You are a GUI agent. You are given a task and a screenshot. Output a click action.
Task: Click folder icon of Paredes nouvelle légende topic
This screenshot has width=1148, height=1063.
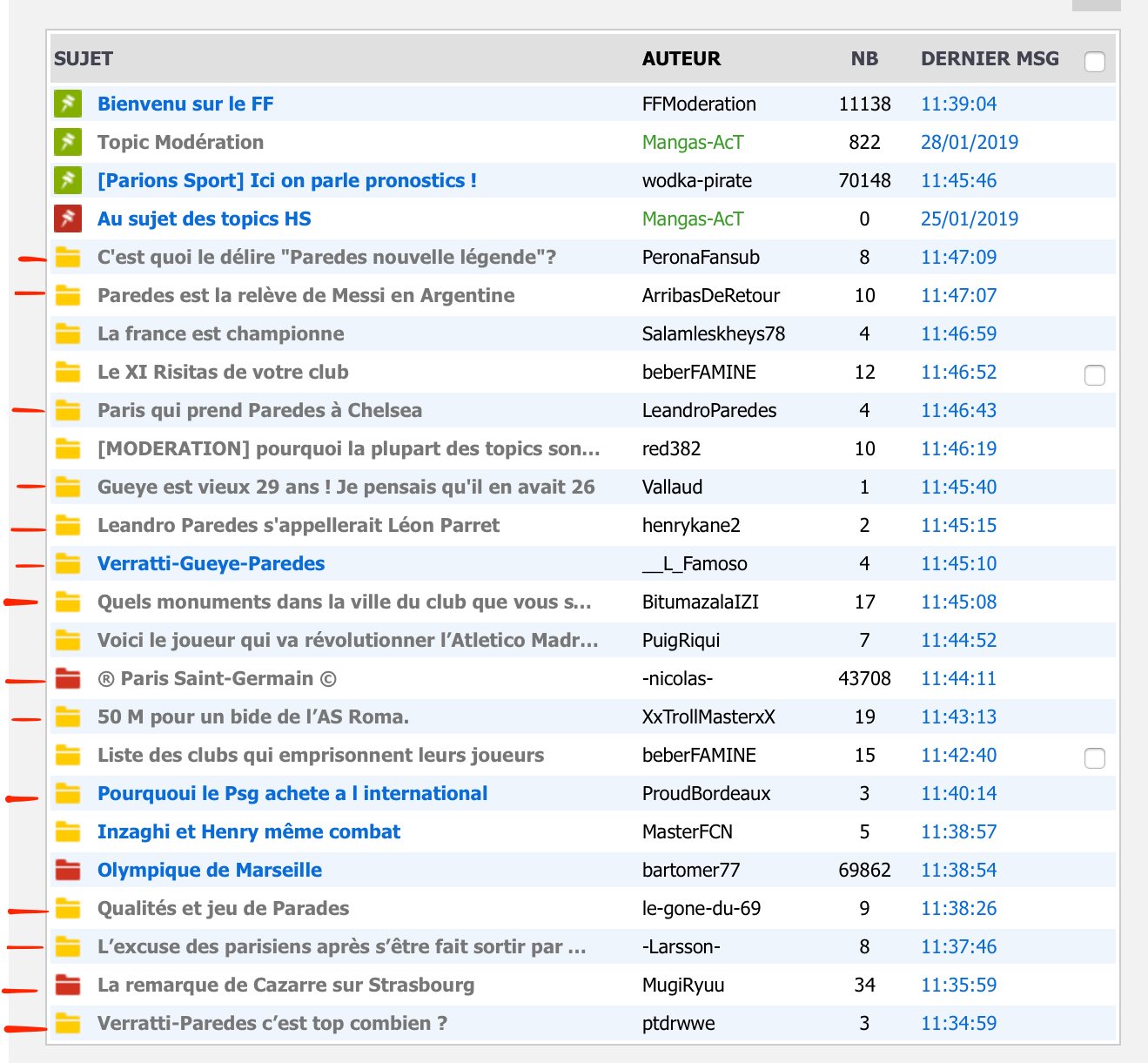[x=68, y=257]
